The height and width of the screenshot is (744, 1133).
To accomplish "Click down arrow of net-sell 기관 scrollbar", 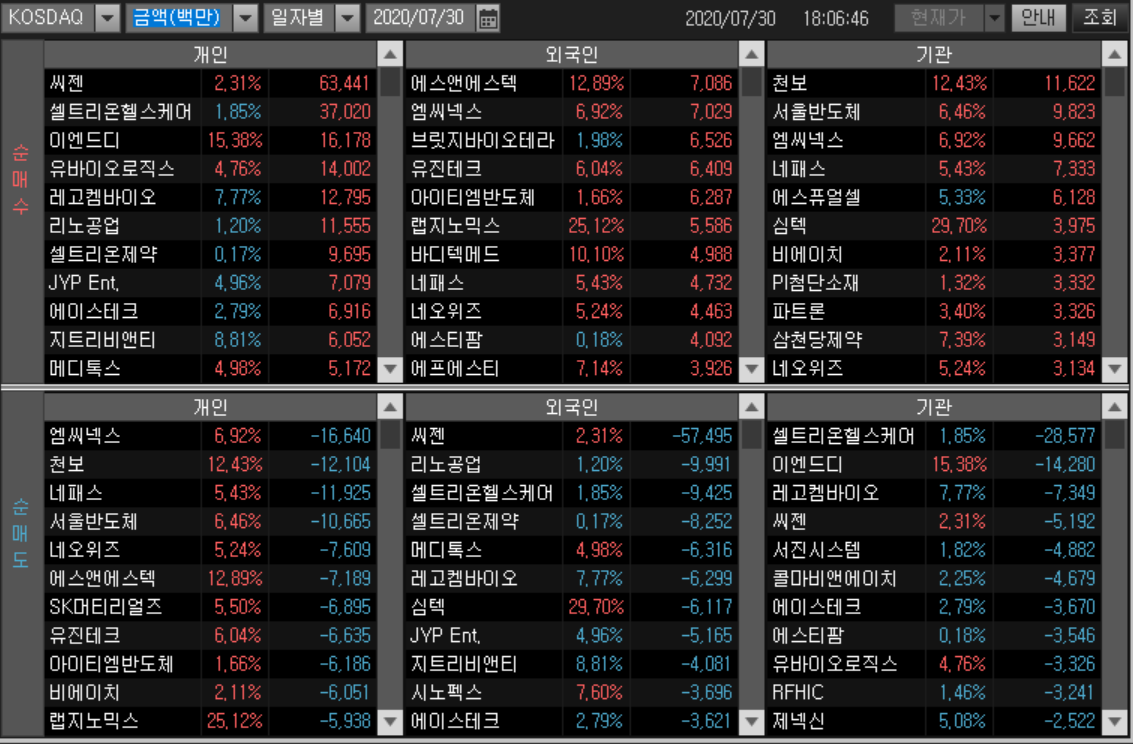I will click(x=1114, y=721).
